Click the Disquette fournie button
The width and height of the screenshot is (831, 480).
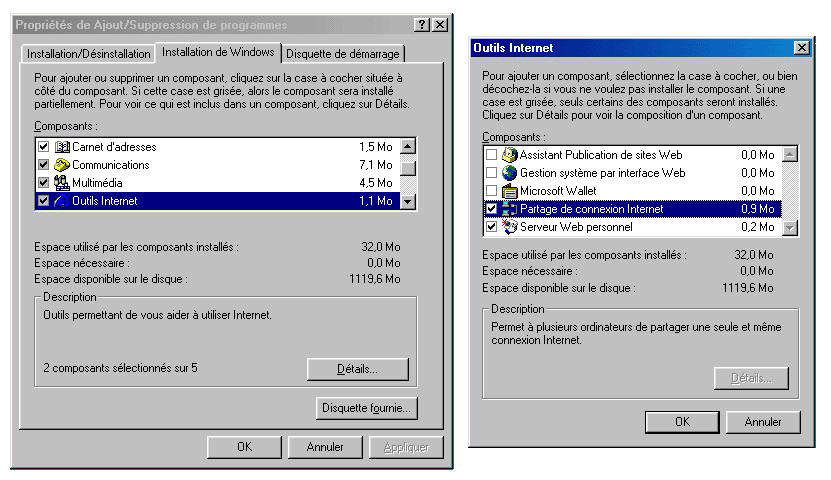pos(366,408)
